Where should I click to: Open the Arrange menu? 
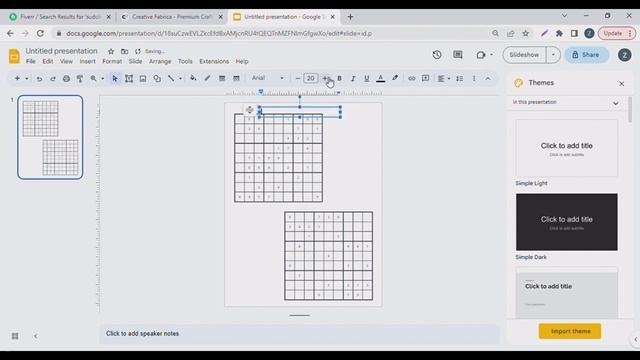[x=160, y=62]
